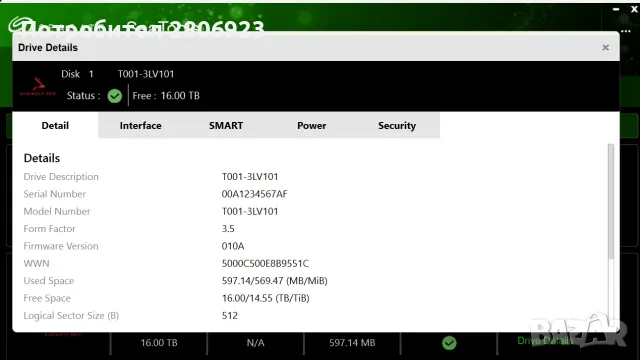The image size is (640, 360).
Task: Select firmware version 010A
Action: pos(233,246)
